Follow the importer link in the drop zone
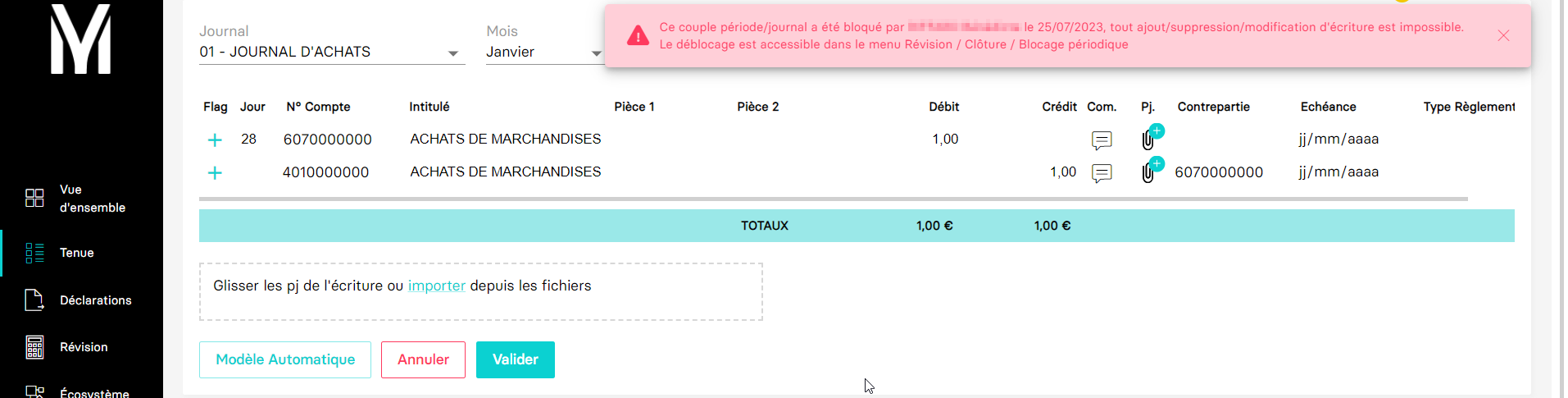The width and height of the screenshot is (1568, 398). coord(437,286)
